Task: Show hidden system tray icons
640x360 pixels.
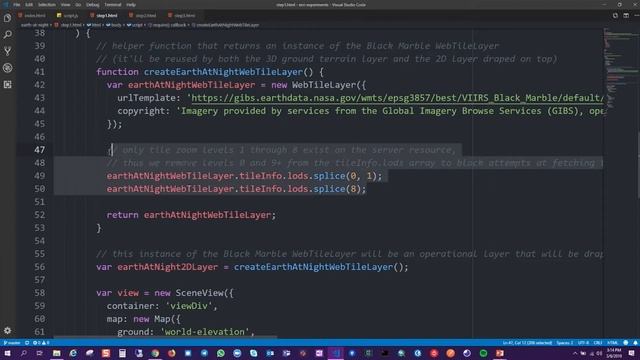Action: pyautogui.click(x=575, y=353)
